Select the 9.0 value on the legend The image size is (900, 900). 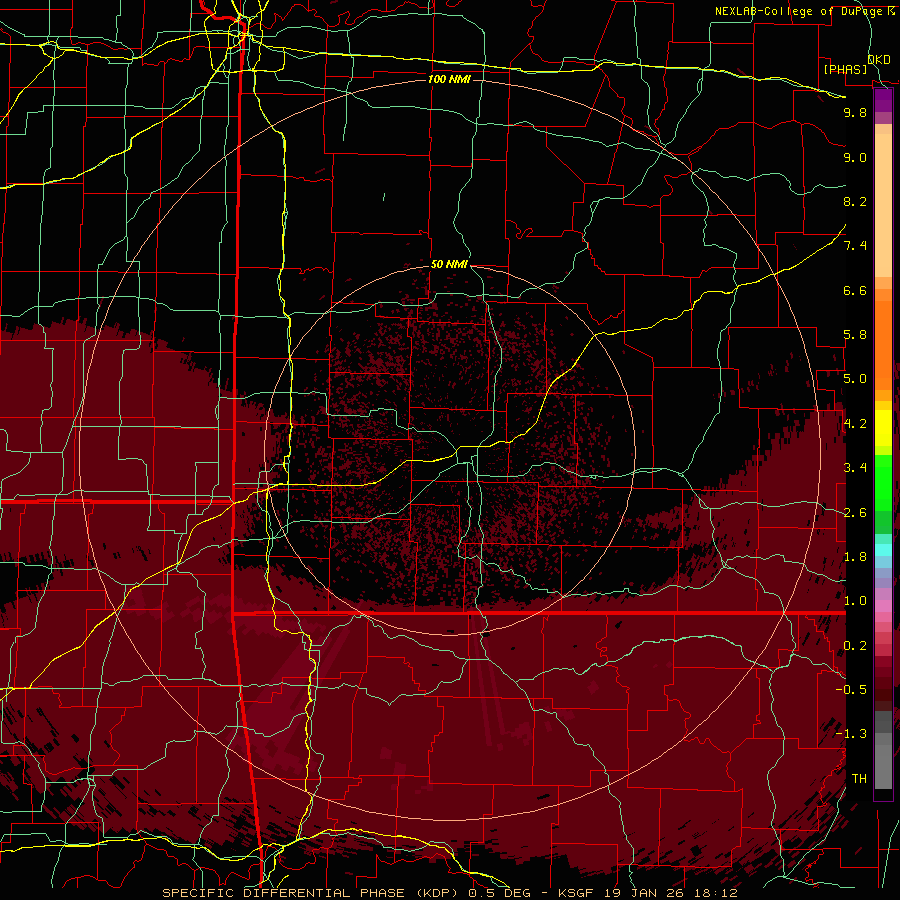(855, 157)
